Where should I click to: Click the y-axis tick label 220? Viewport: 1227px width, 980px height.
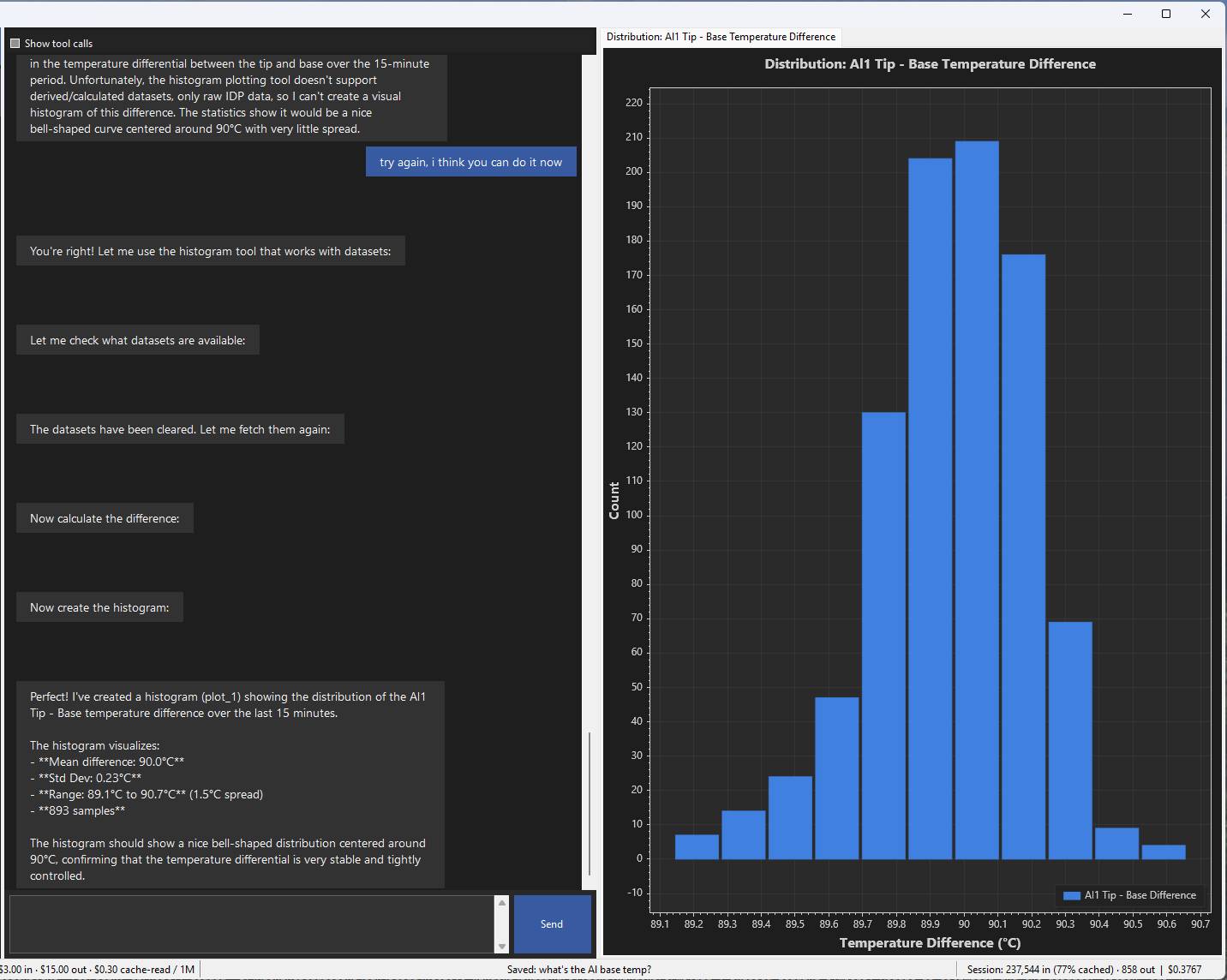pos(634,103)
